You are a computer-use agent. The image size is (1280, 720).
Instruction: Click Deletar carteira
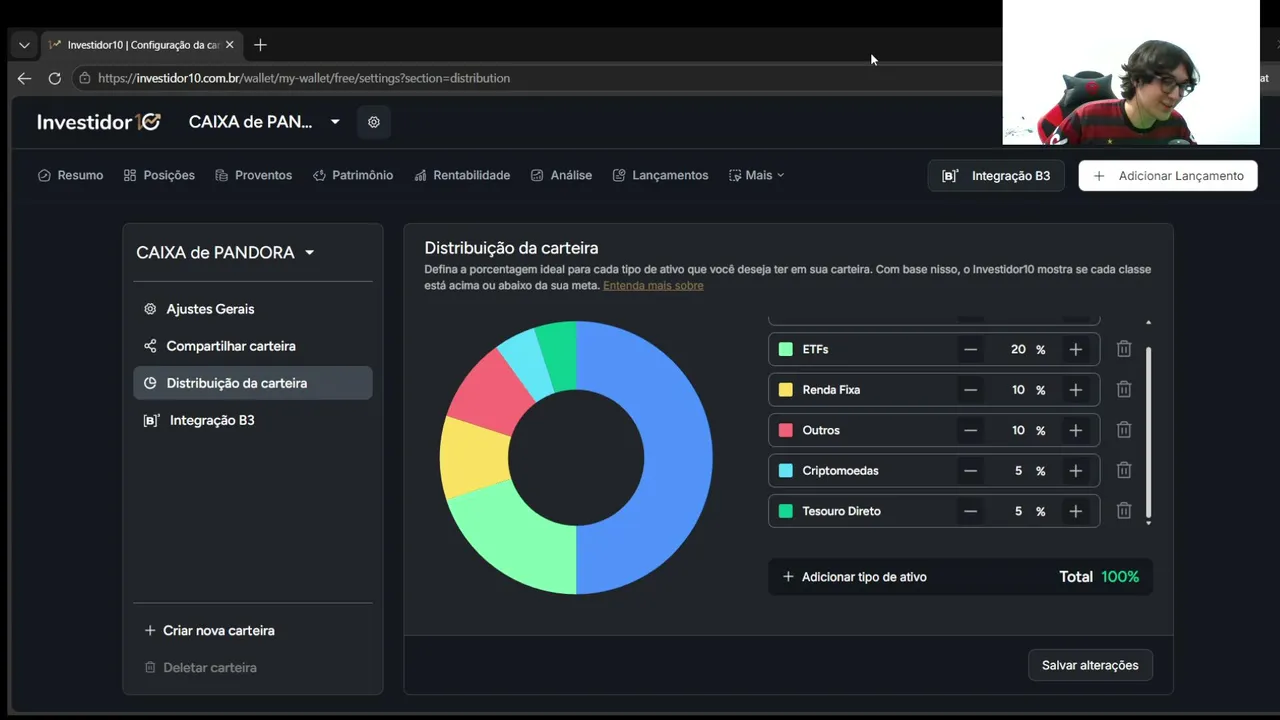pyautogui.click(x=200, y=668)
